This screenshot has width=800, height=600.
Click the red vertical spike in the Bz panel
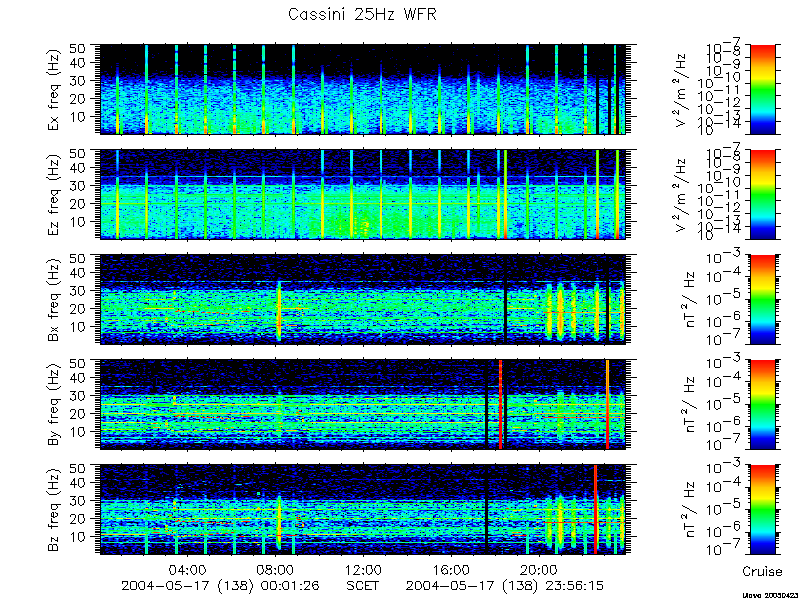pyautogui.click(x=595, y=509)
